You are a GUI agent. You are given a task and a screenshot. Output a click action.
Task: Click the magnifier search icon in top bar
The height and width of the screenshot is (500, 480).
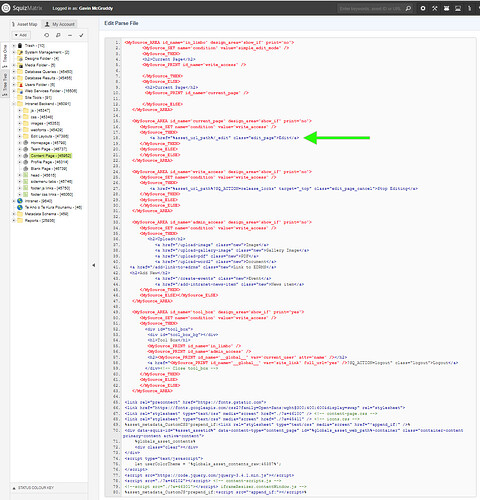click(408, 8)
